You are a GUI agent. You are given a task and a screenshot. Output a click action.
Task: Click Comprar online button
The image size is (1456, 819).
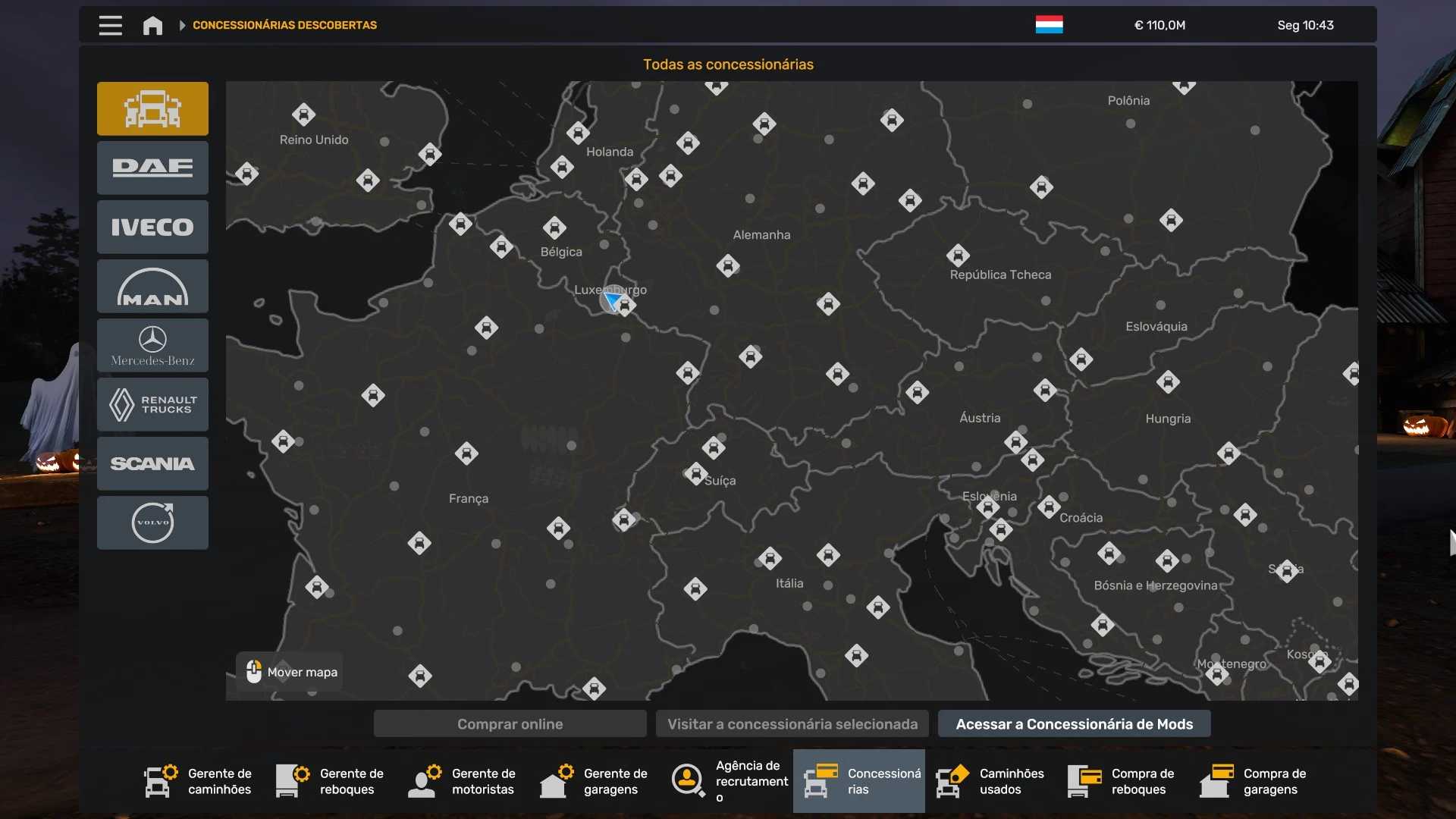[510, 723]
